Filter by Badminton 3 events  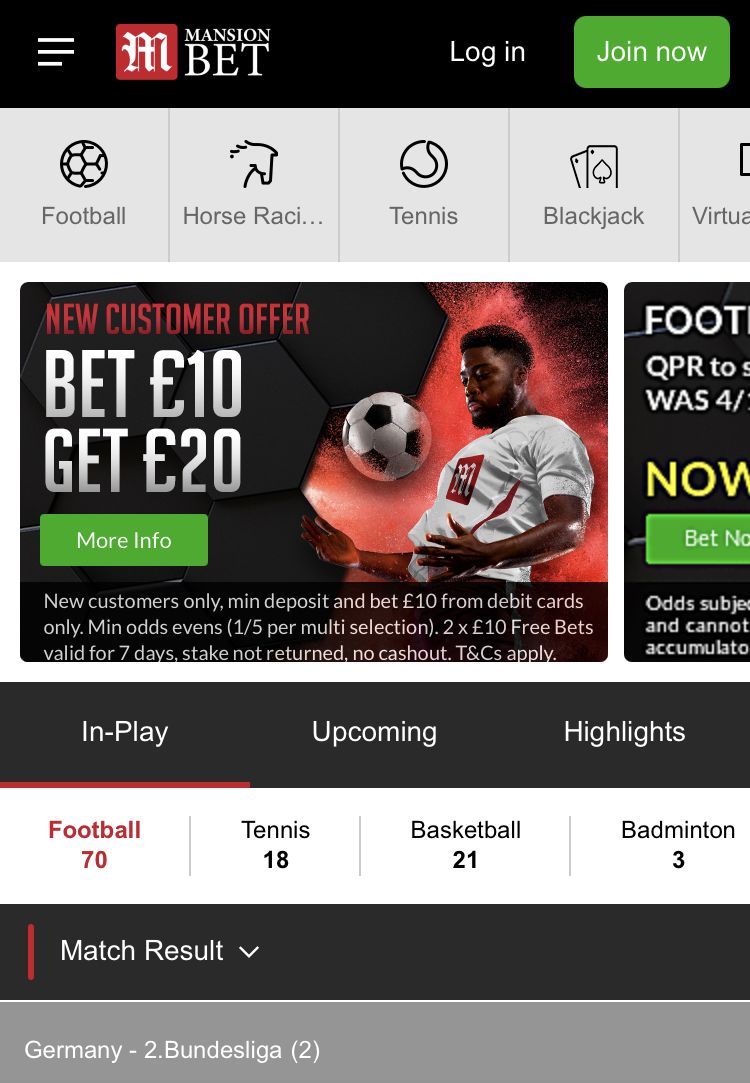coord(678,845)
